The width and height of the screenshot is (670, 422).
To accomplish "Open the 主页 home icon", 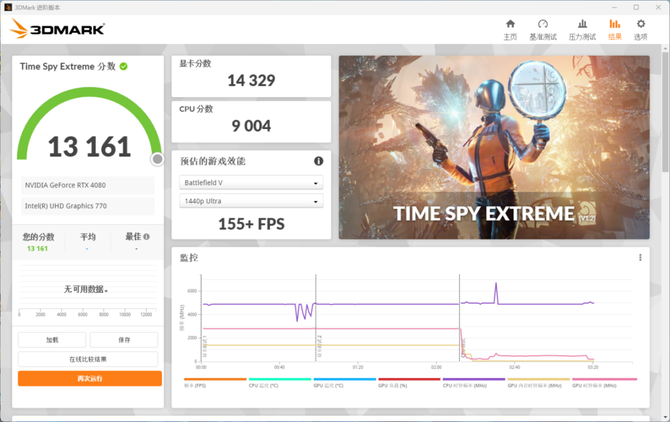I will point(510,29).
